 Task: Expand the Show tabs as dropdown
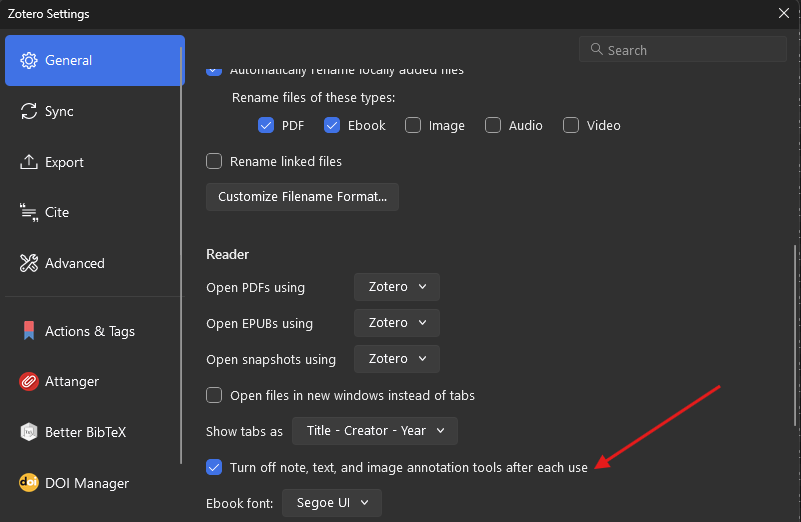tap(375, 431)
